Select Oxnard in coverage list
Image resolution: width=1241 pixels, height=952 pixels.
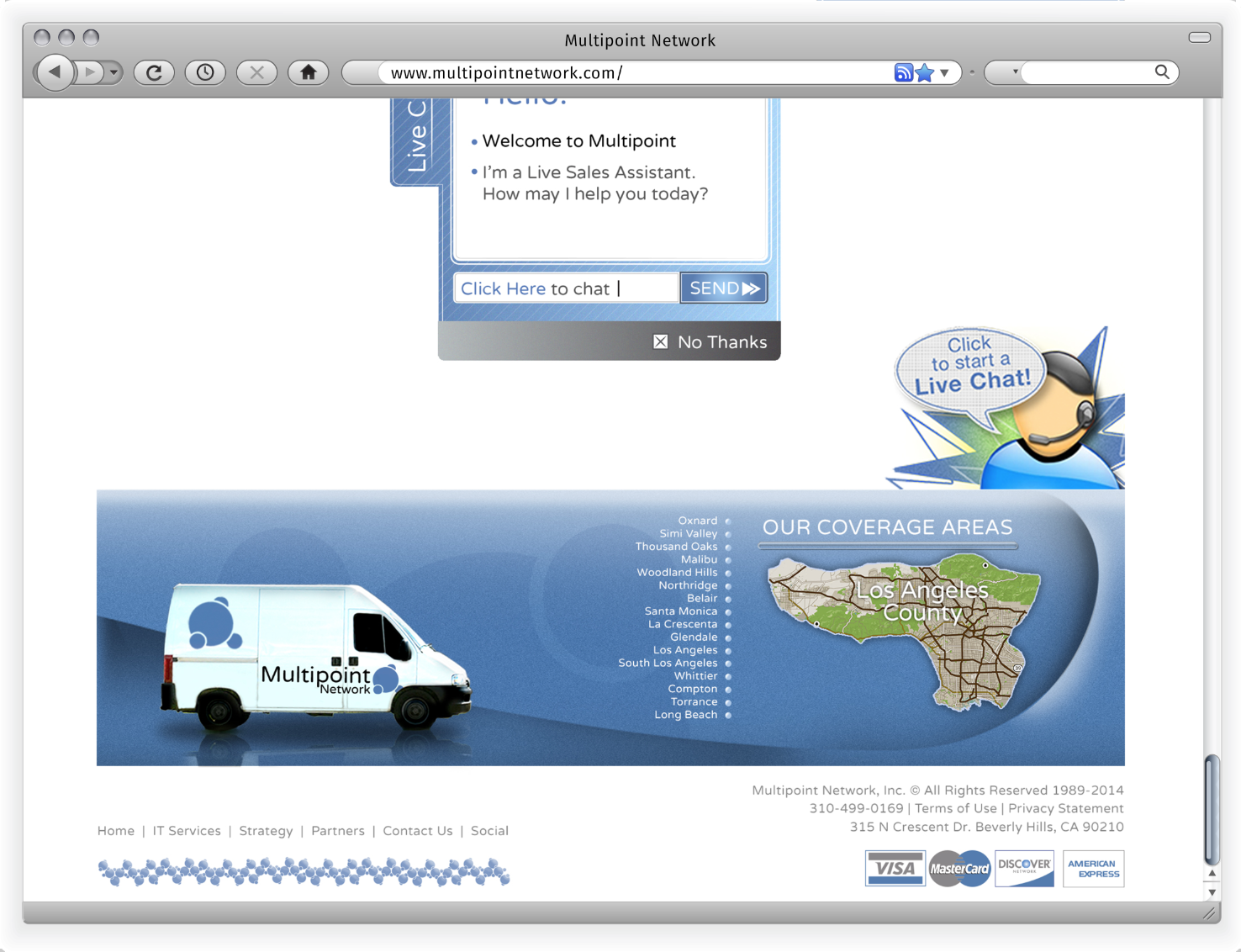[x=698, y=521]
